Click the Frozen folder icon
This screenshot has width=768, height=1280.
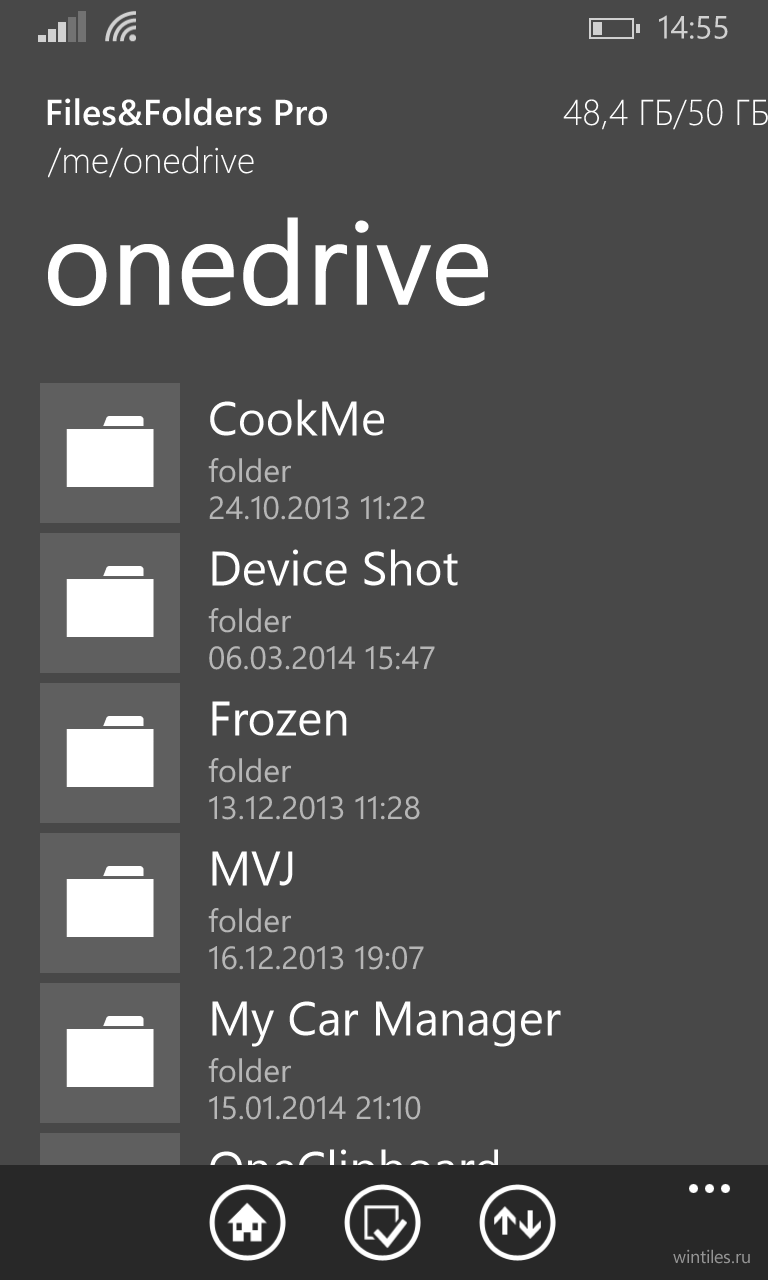coord(110,753)
